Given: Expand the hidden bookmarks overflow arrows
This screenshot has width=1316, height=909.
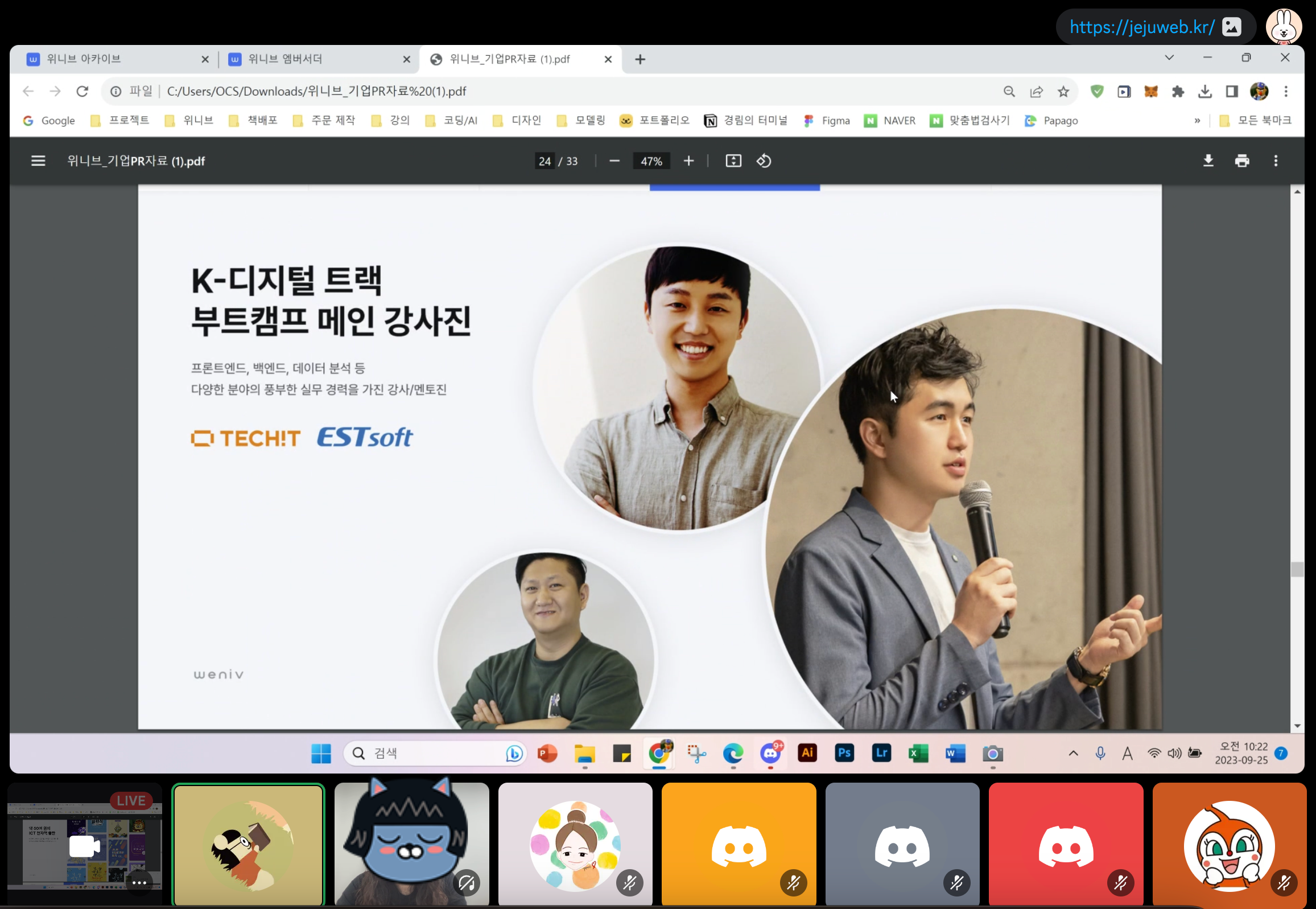Looking at the screenshot, I should click(x=1197, y=121).
